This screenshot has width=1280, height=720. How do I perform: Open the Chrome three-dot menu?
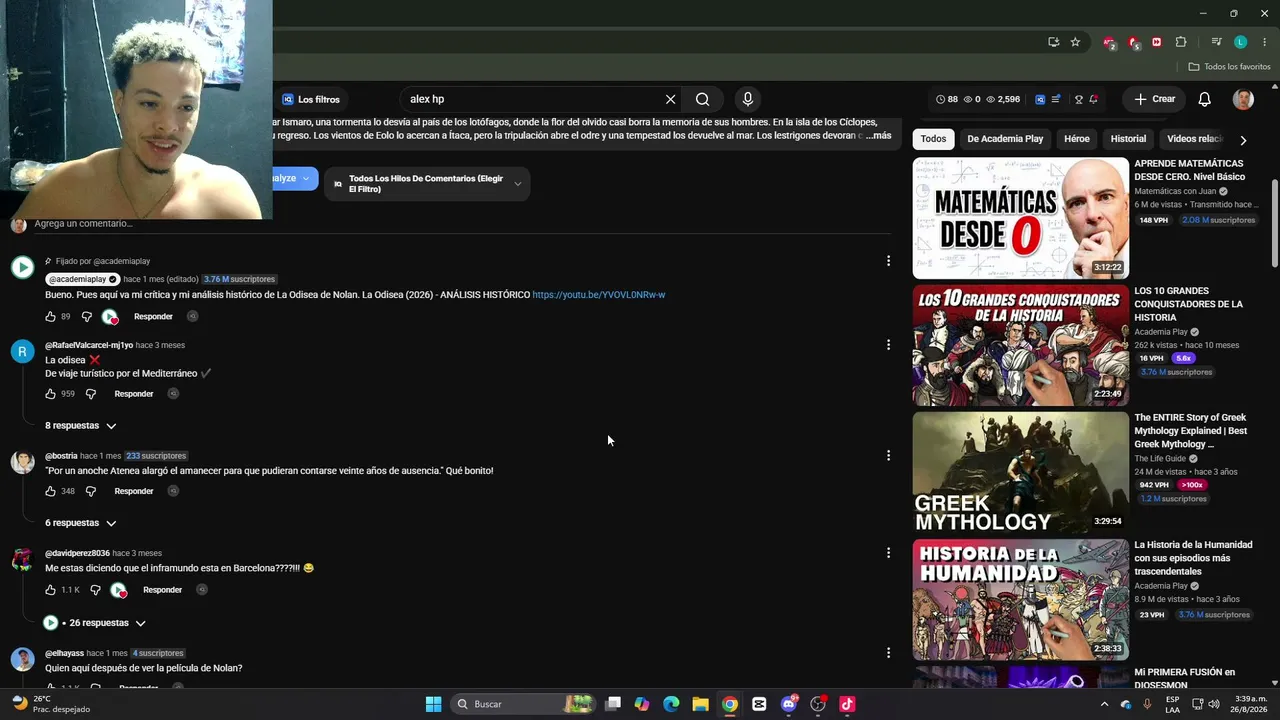[1262, 42]
